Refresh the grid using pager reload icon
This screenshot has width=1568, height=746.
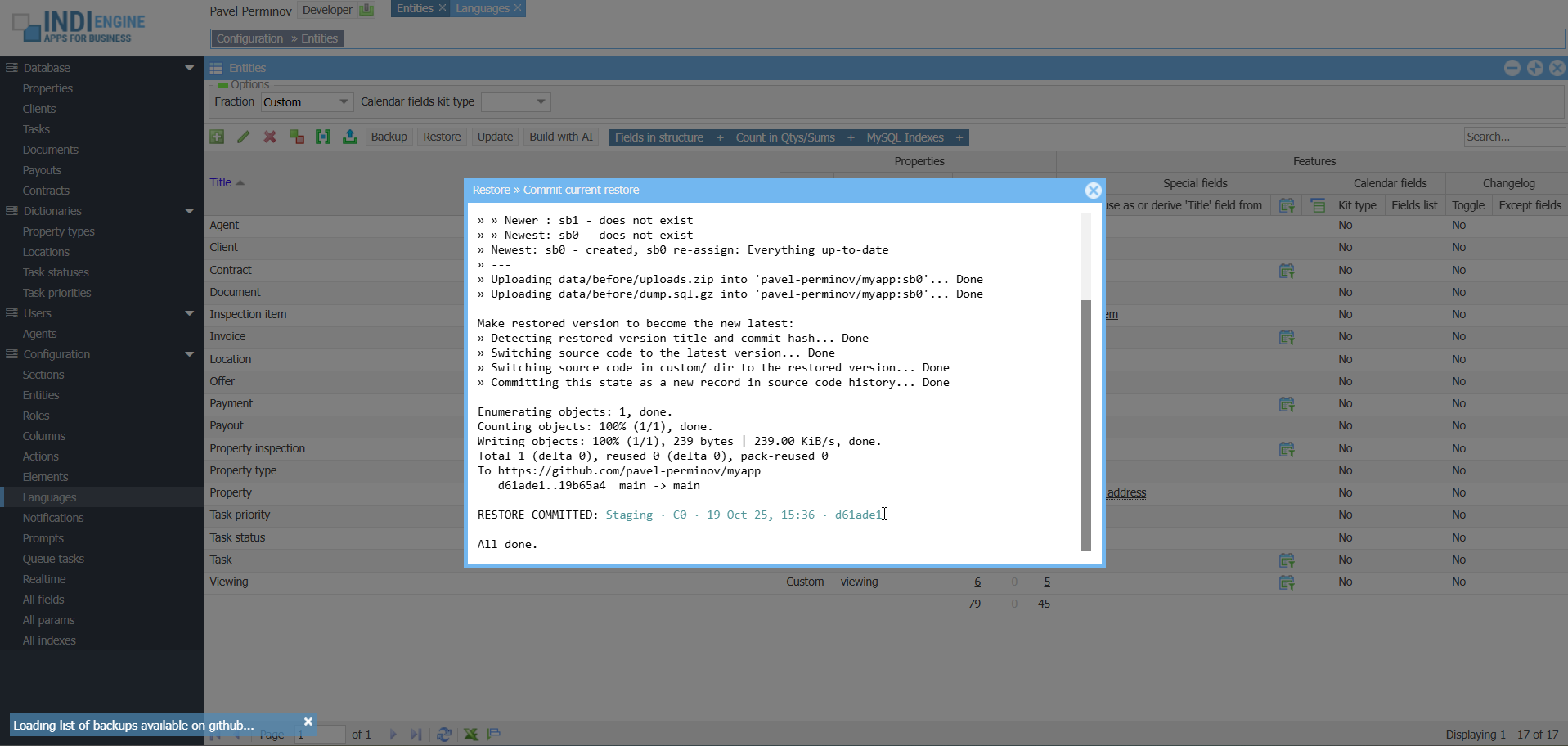coord(444,734)
